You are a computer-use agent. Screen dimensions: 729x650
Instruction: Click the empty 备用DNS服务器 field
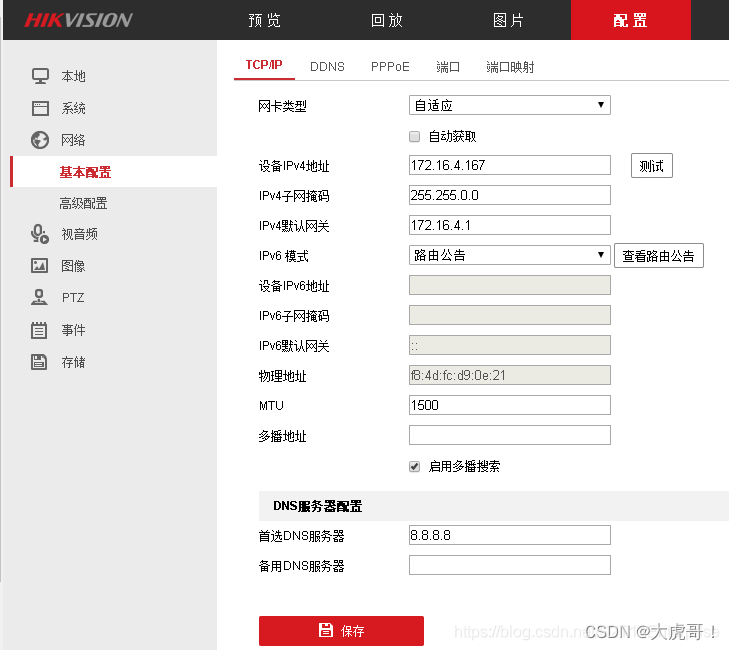pos(510,565)
